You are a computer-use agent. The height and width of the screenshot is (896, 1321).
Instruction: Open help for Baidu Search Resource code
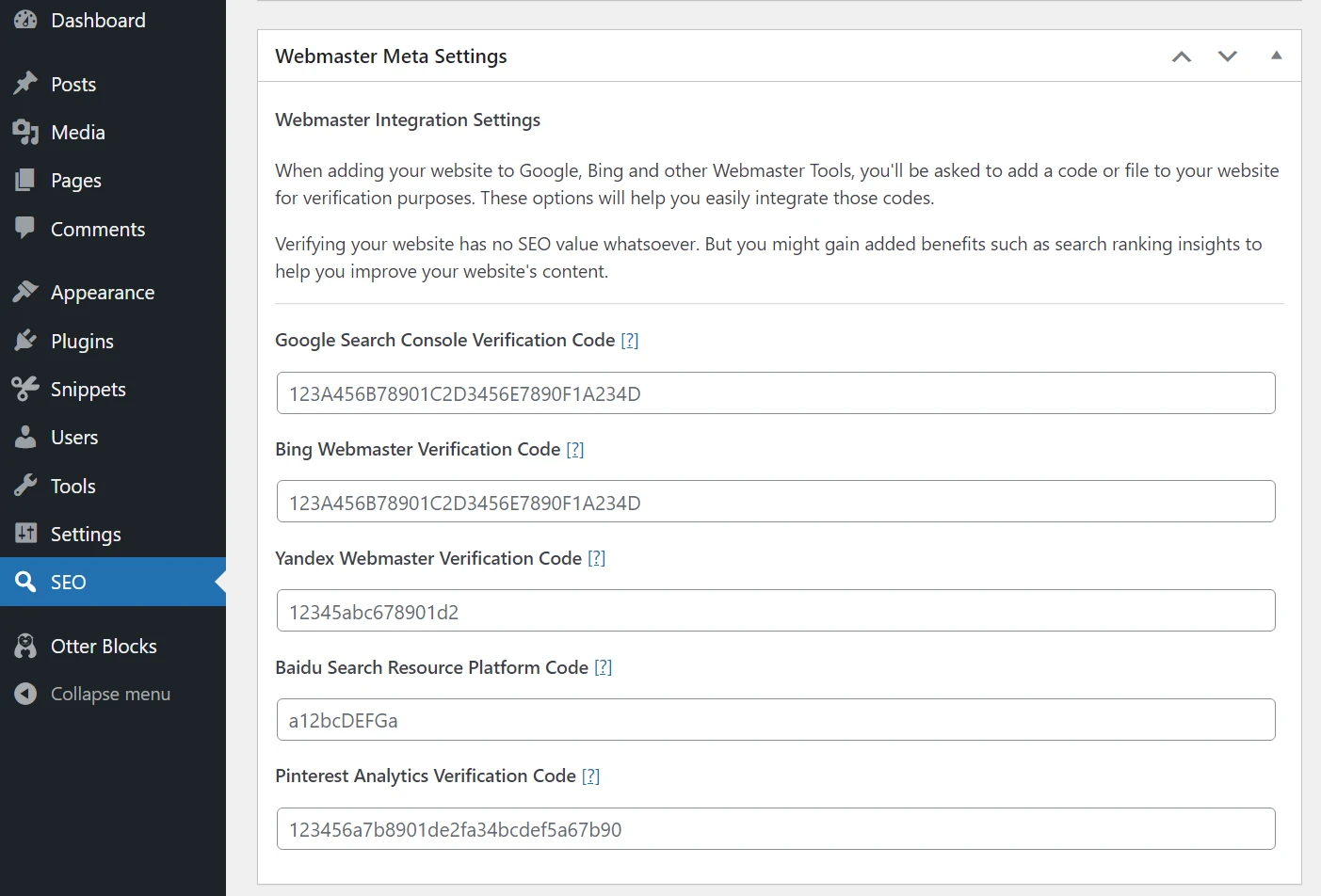(x=604, y=667)
